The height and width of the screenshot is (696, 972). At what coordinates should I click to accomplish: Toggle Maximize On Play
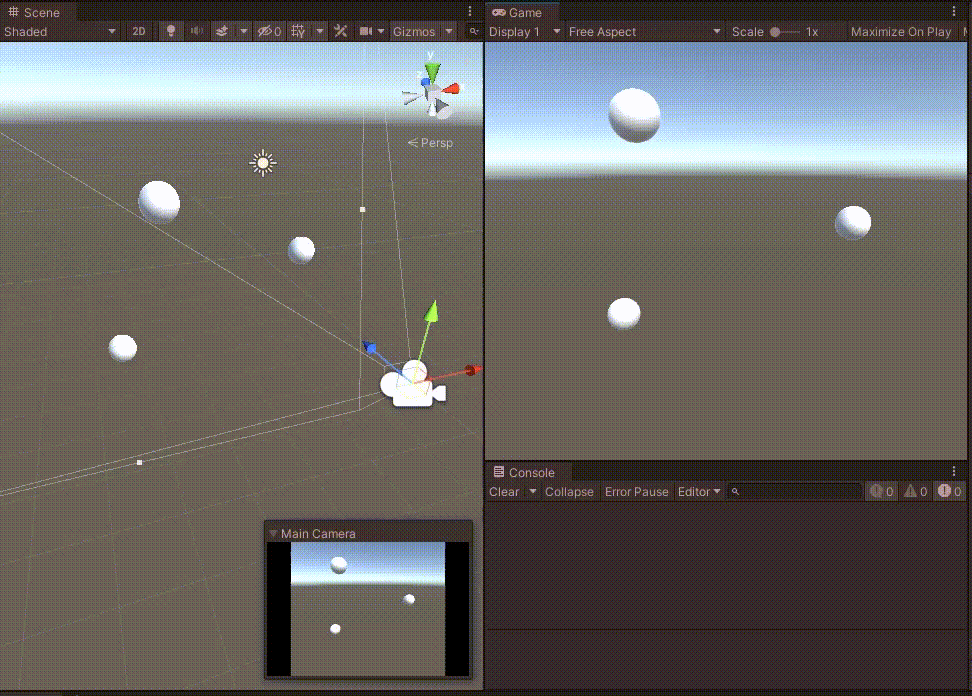point(901,32)
